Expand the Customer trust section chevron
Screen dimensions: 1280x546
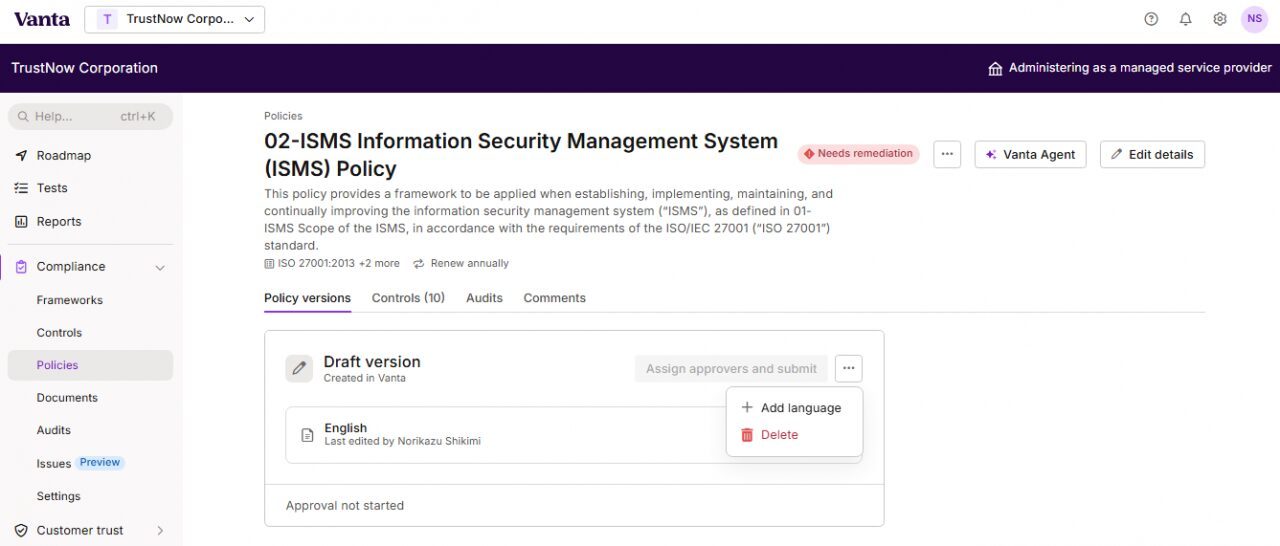click(x=160, y=531)
